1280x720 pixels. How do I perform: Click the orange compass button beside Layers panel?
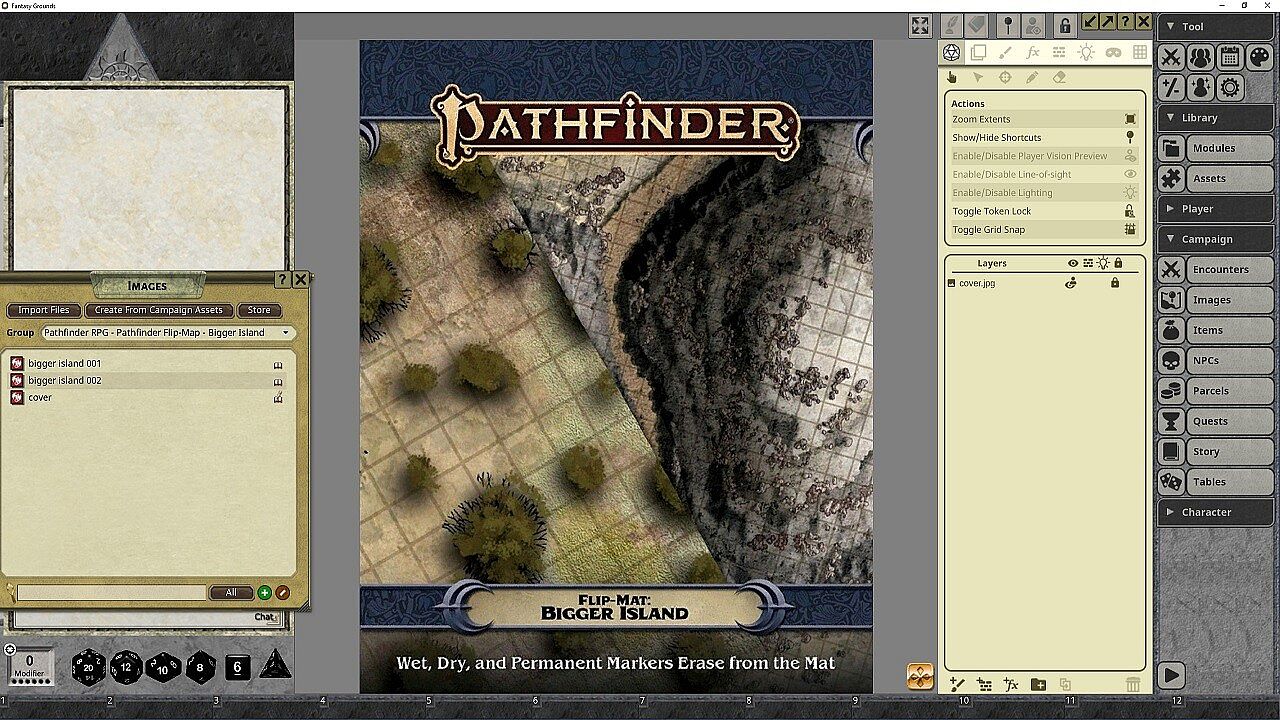coord(920,677)
